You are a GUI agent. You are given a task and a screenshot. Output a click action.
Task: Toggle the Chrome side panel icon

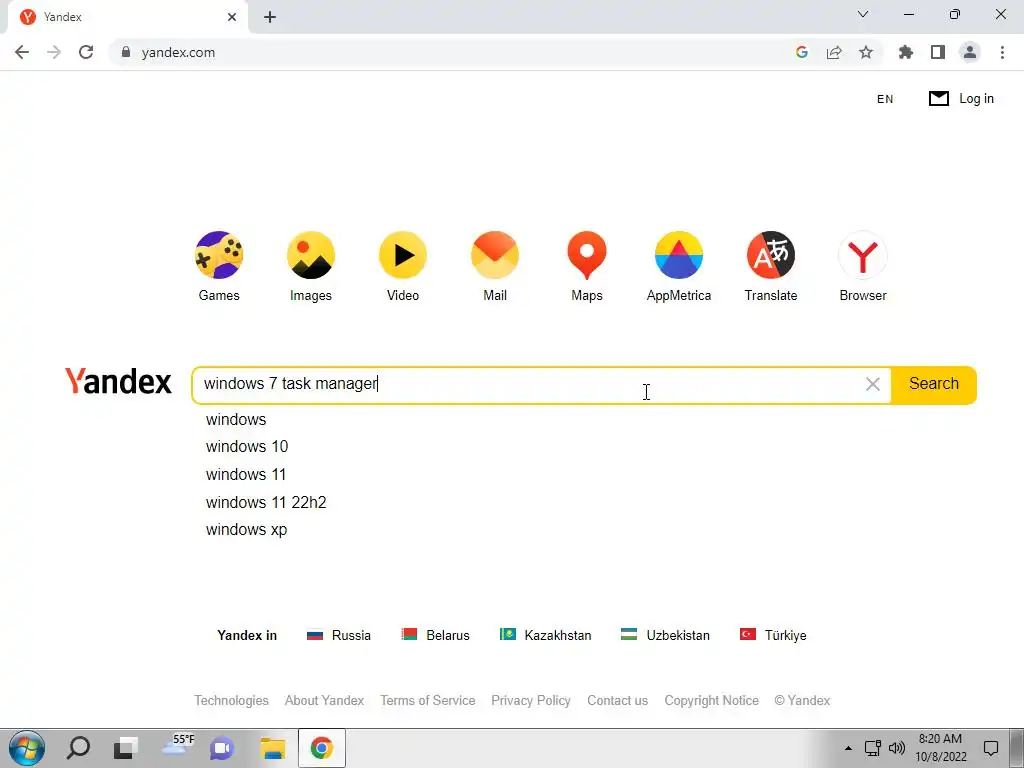(938, 52)
